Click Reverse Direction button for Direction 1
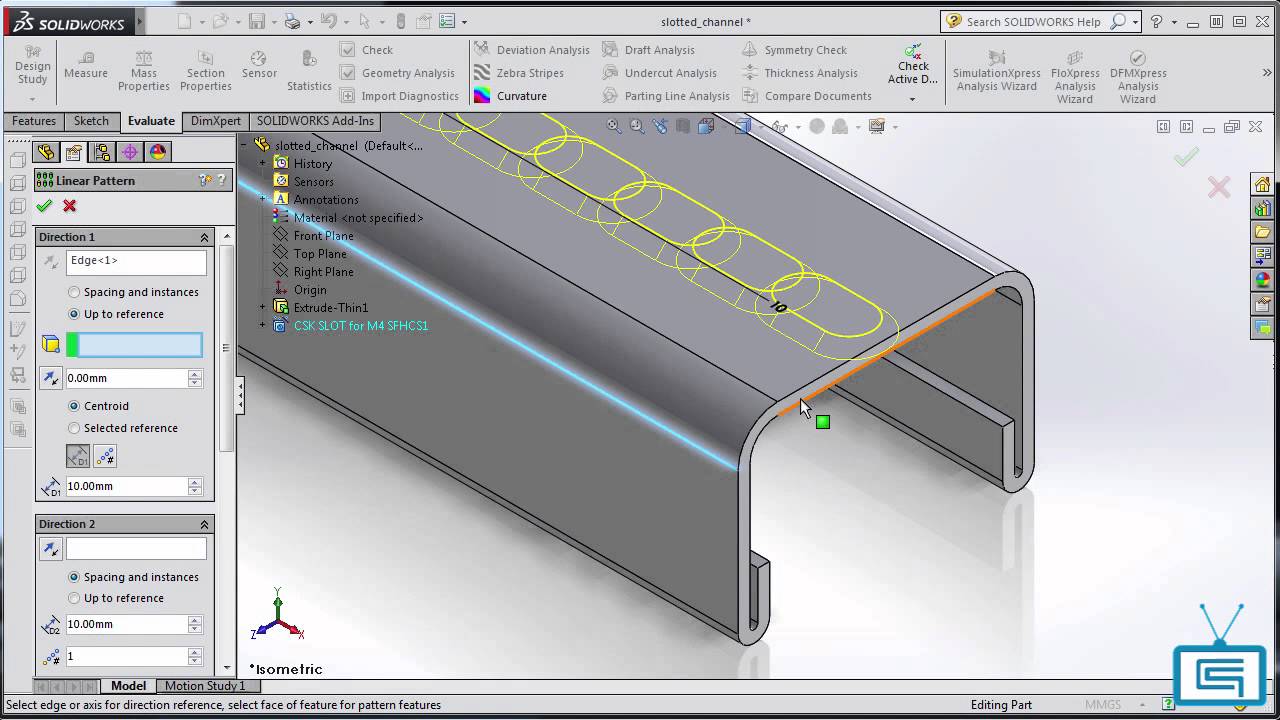 pyautogui.click(x=51, y=262)
